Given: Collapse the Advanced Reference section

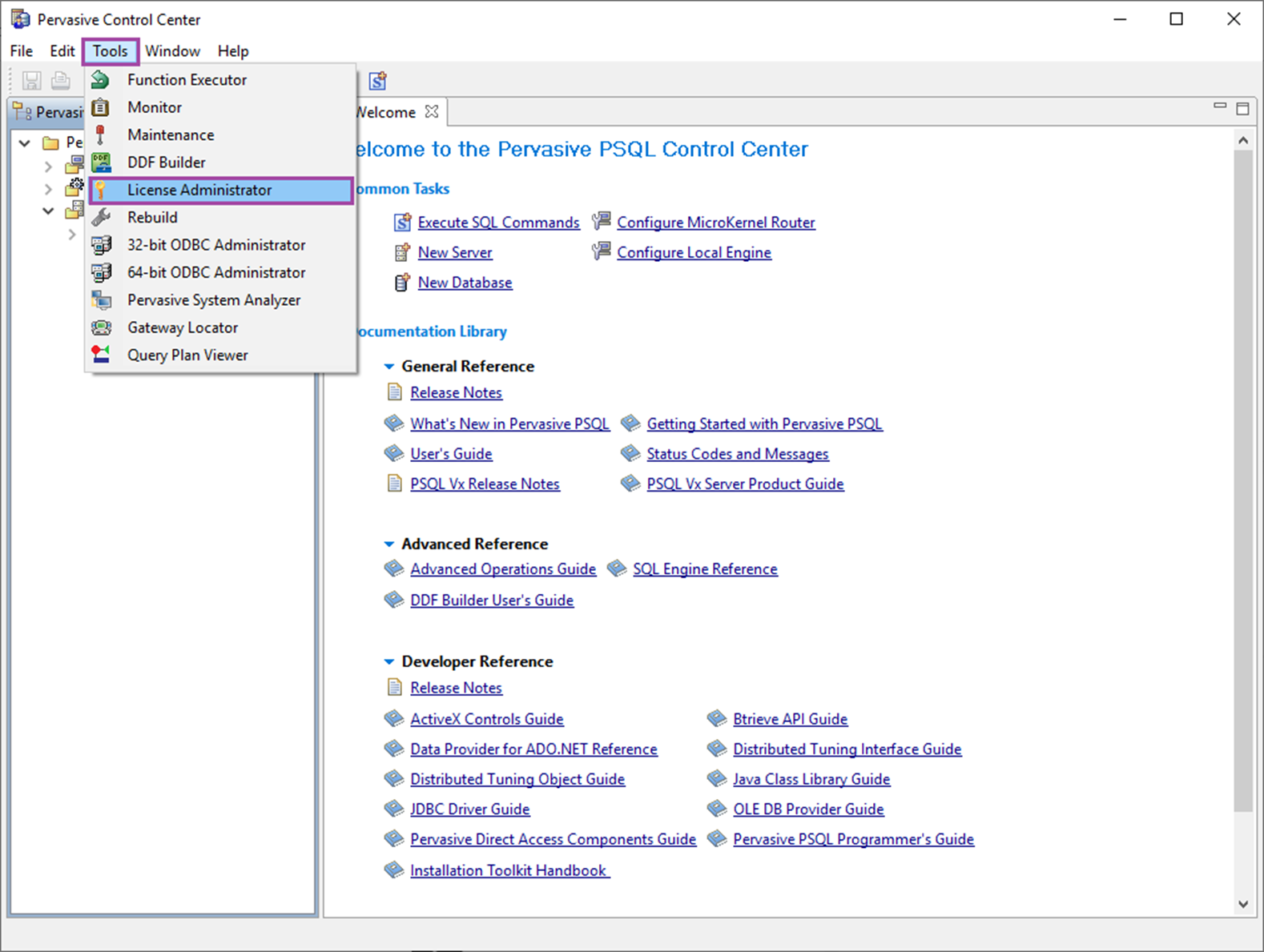Looking at the screenshot, I should pos(389,544).
